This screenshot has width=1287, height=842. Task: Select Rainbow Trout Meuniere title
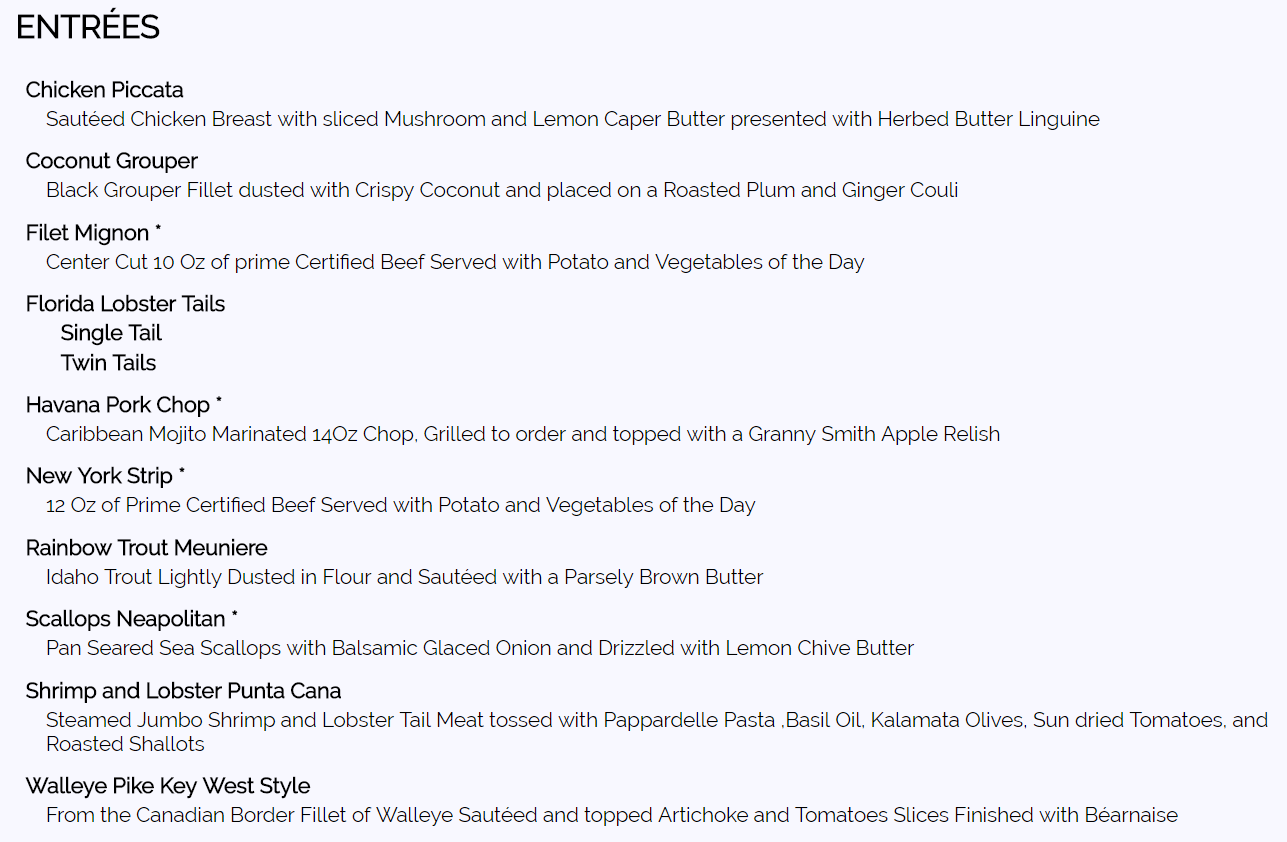pyautogui.click(x=147, y=548)
